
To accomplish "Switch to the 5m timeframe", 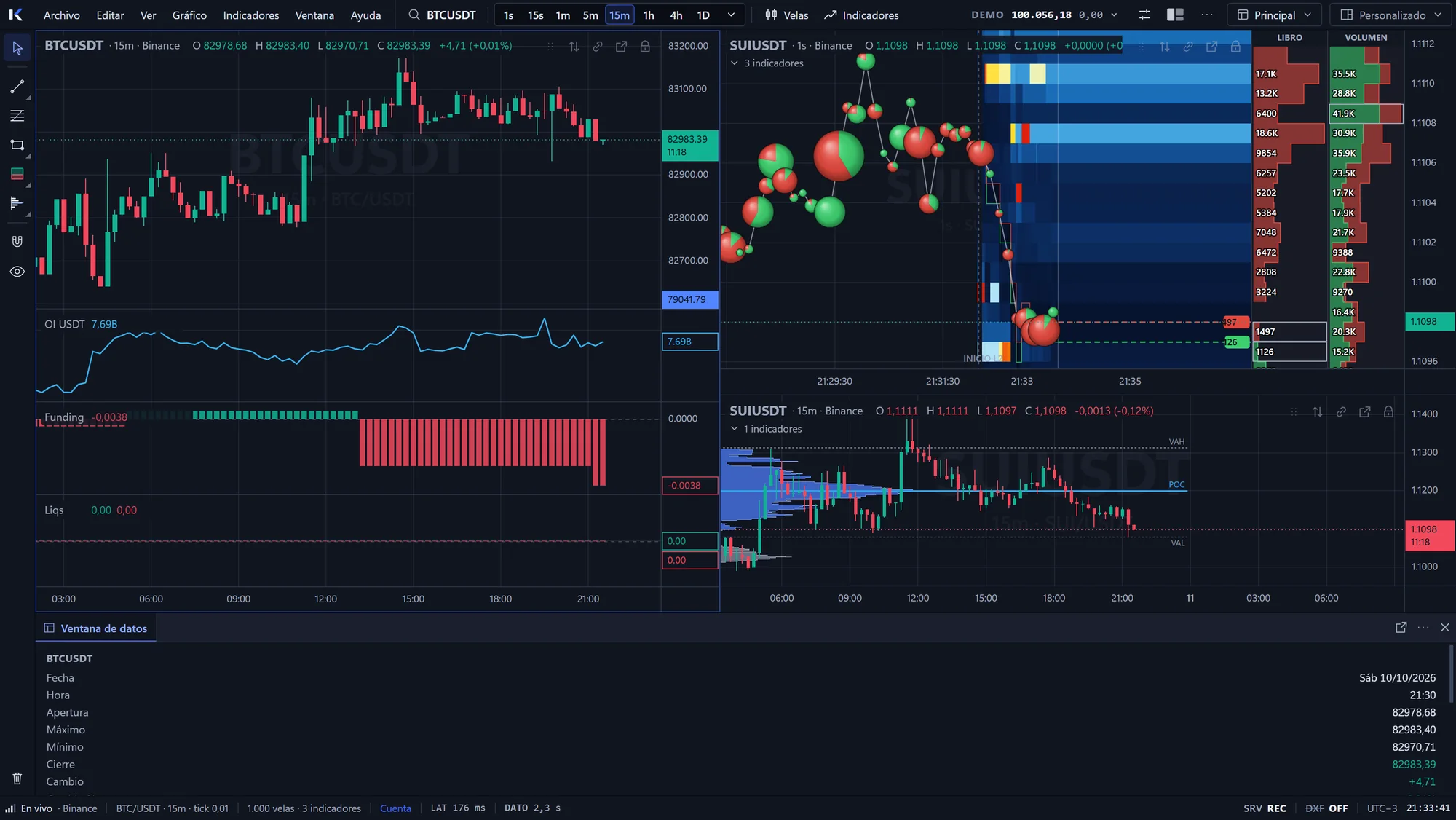I will 590,15.
